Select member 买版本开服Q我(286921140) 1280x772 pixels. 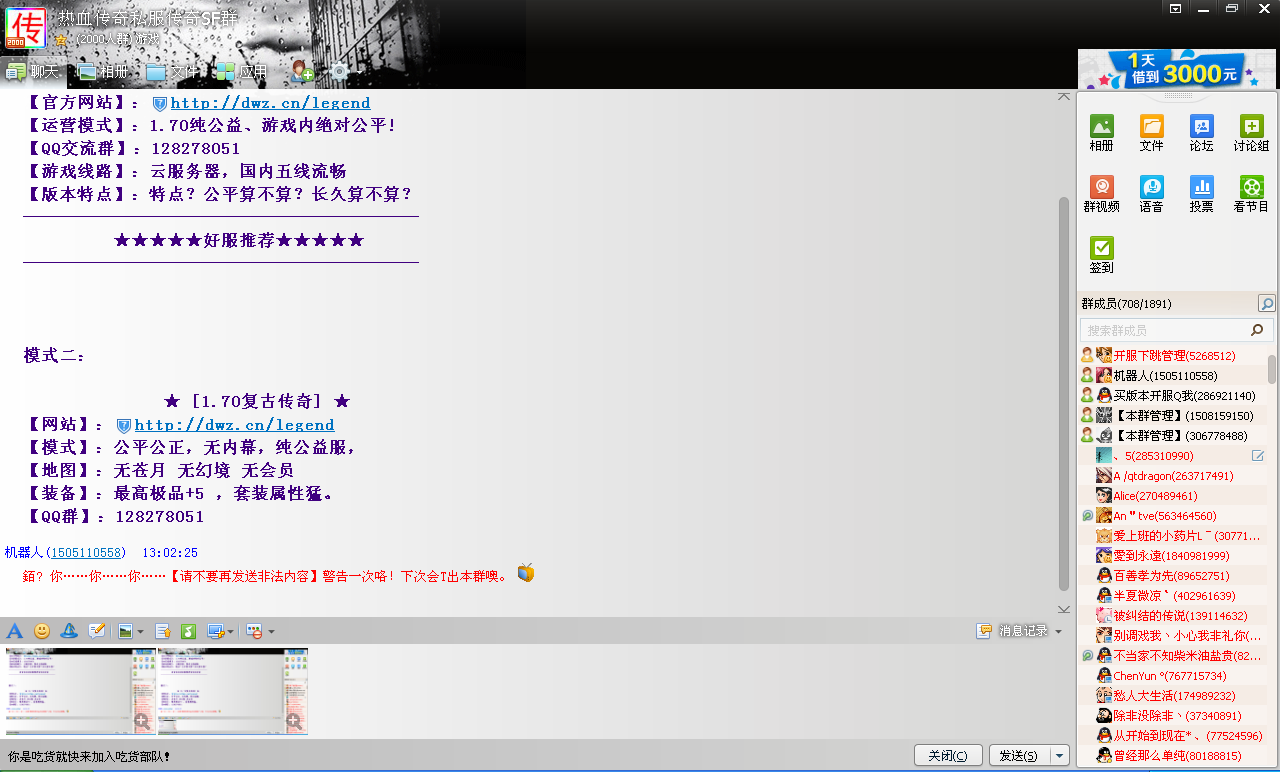pyautogui.click(x=1172, y=396)
